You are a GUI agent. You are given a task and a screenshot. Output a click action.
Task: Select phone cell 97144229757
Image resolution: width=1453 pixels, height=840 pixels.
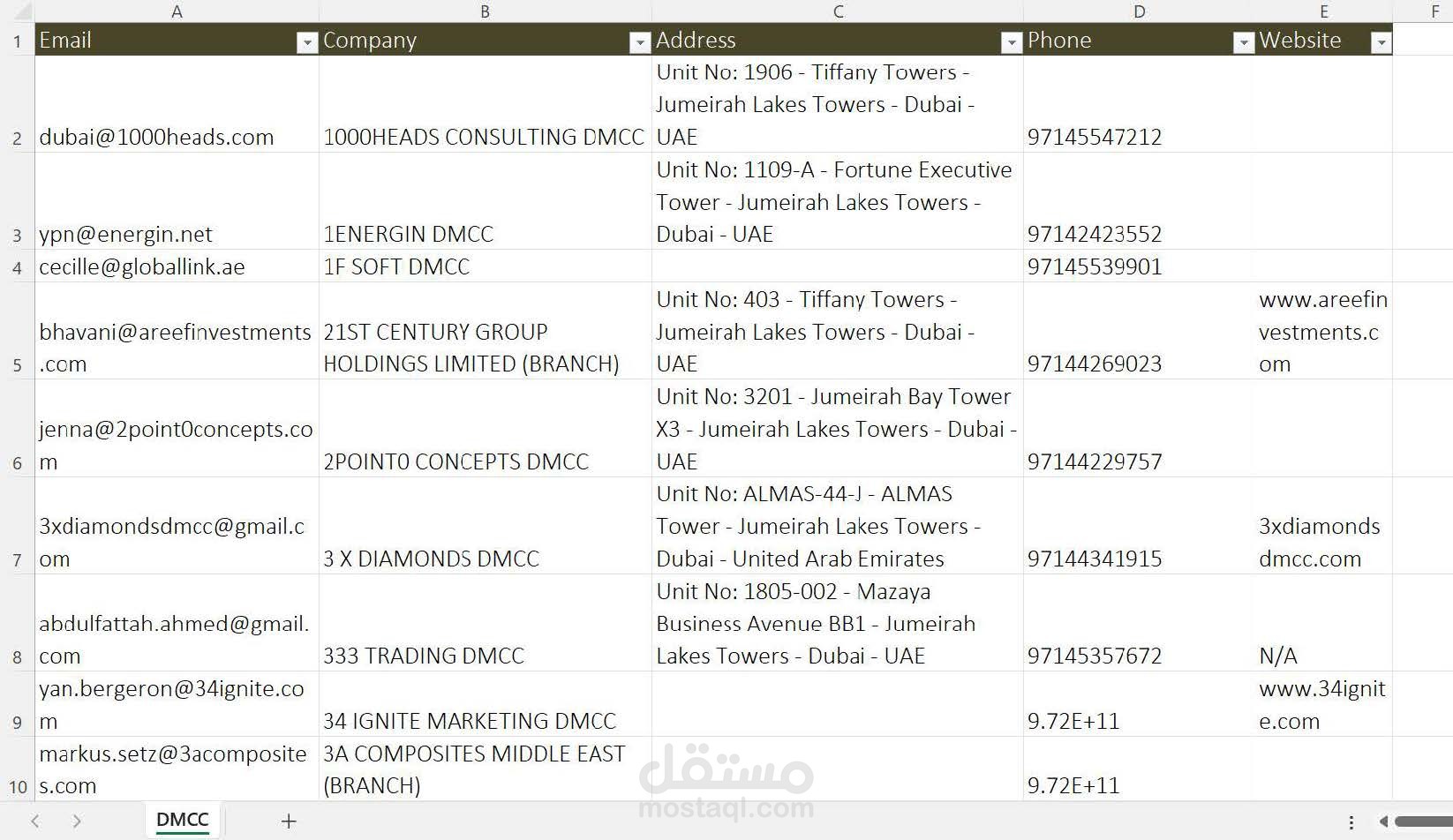click(1140, 428)
